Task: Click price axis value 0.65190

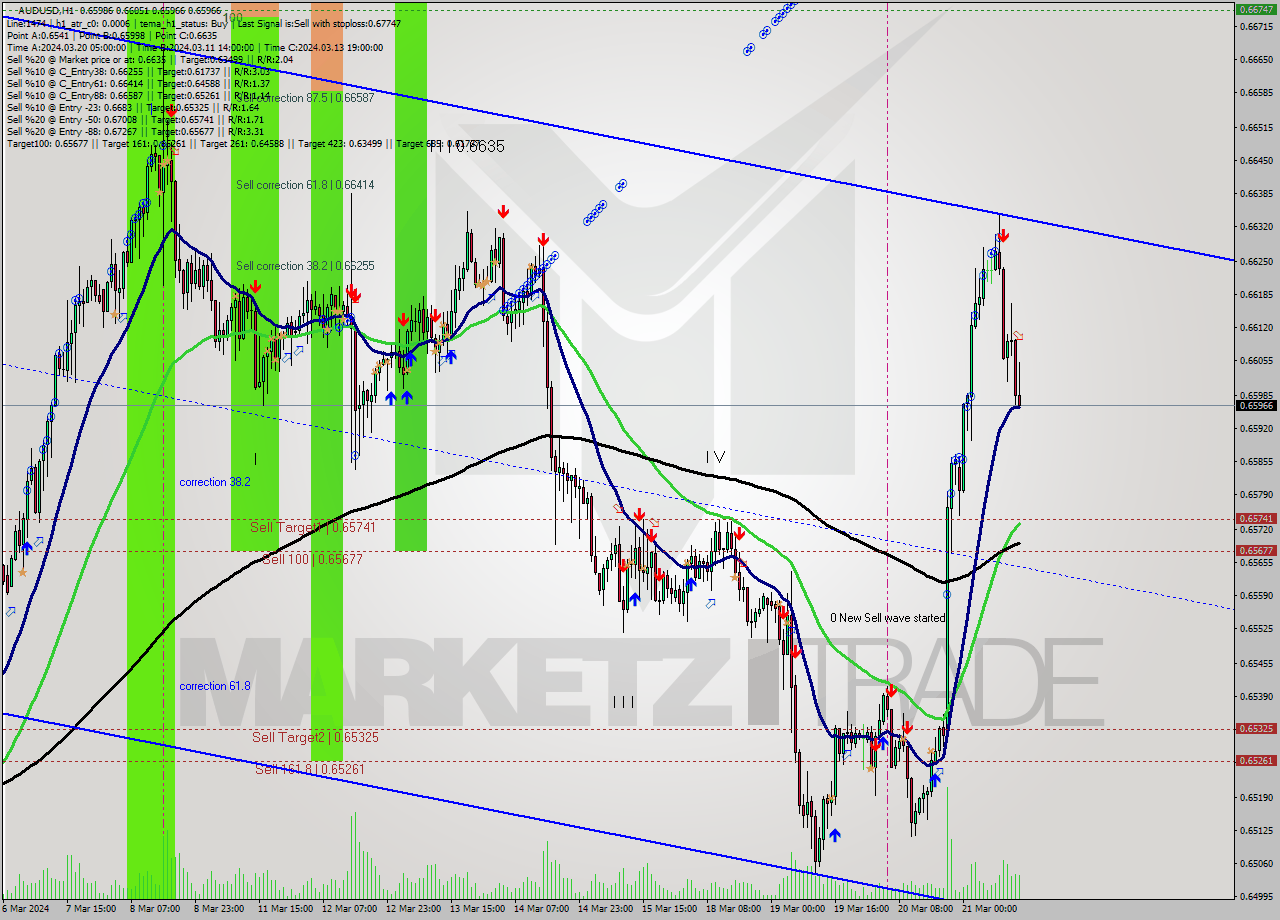Action: coord(1257,797)
